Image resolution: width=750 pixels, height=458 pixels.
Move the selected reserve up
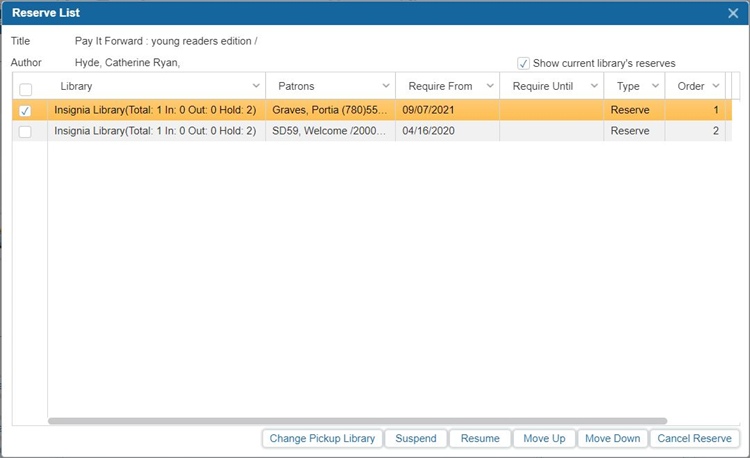544,438
